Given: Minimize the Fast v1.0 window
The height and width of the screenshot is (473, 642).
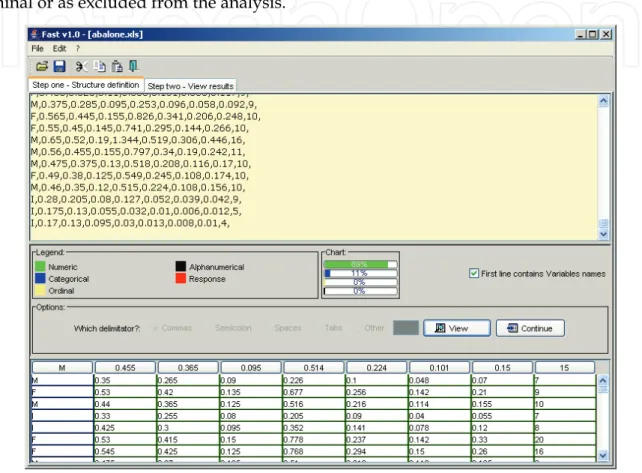Looking at the screenshot, I should click(x=581, y=34).
